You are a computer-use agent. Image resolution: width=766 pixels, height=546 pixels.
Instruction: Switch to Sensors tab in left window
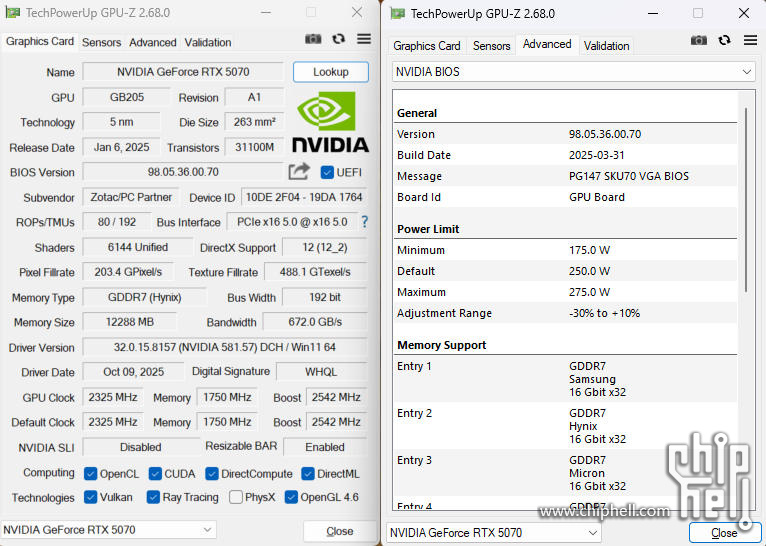pyautogui.click(x=101, y=42)
